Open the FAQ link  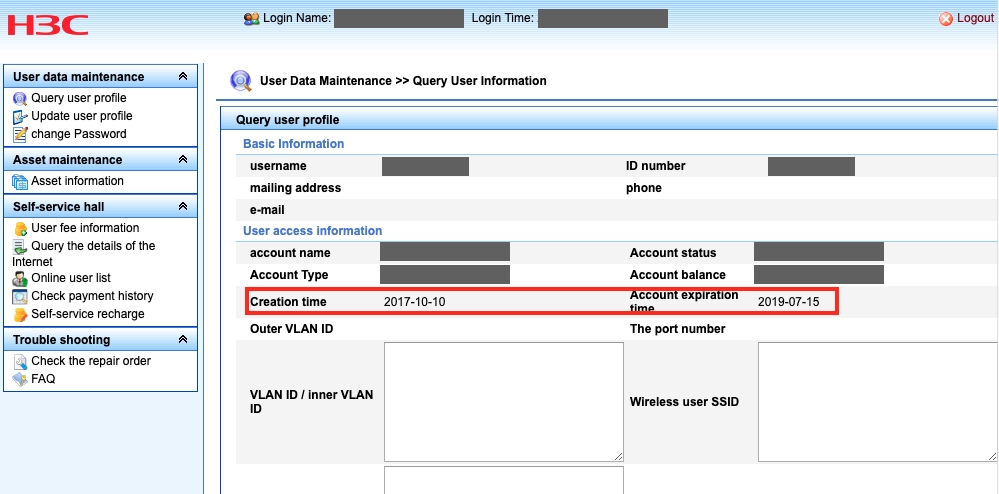43,379
